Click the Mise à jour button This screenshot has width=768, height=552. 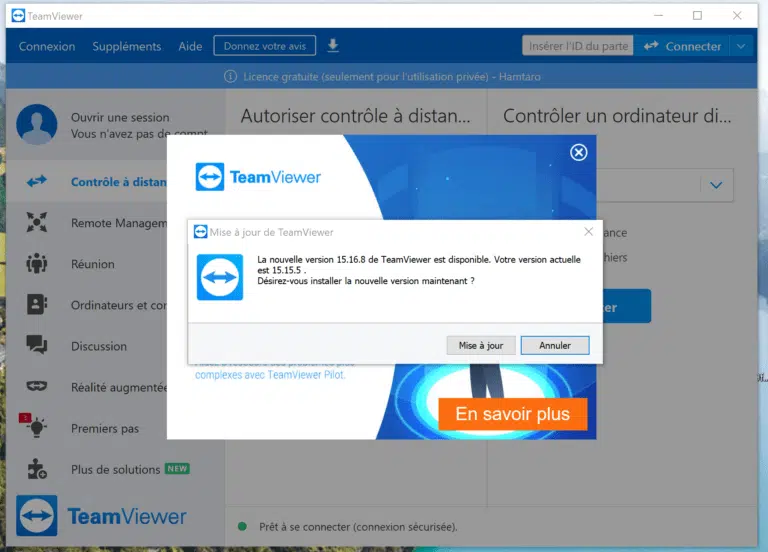tap(481, 345)
